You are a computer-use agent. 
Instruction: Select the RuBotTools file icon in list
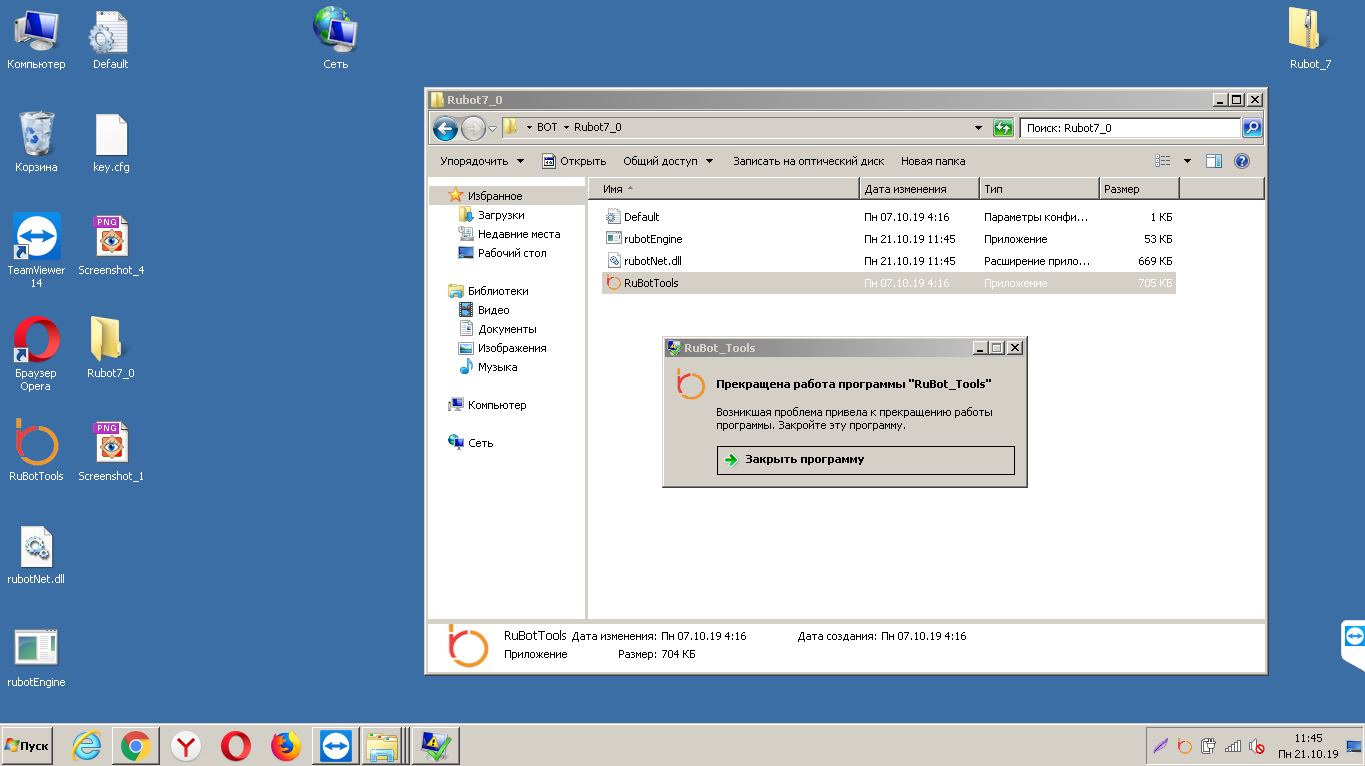[614, 283]
